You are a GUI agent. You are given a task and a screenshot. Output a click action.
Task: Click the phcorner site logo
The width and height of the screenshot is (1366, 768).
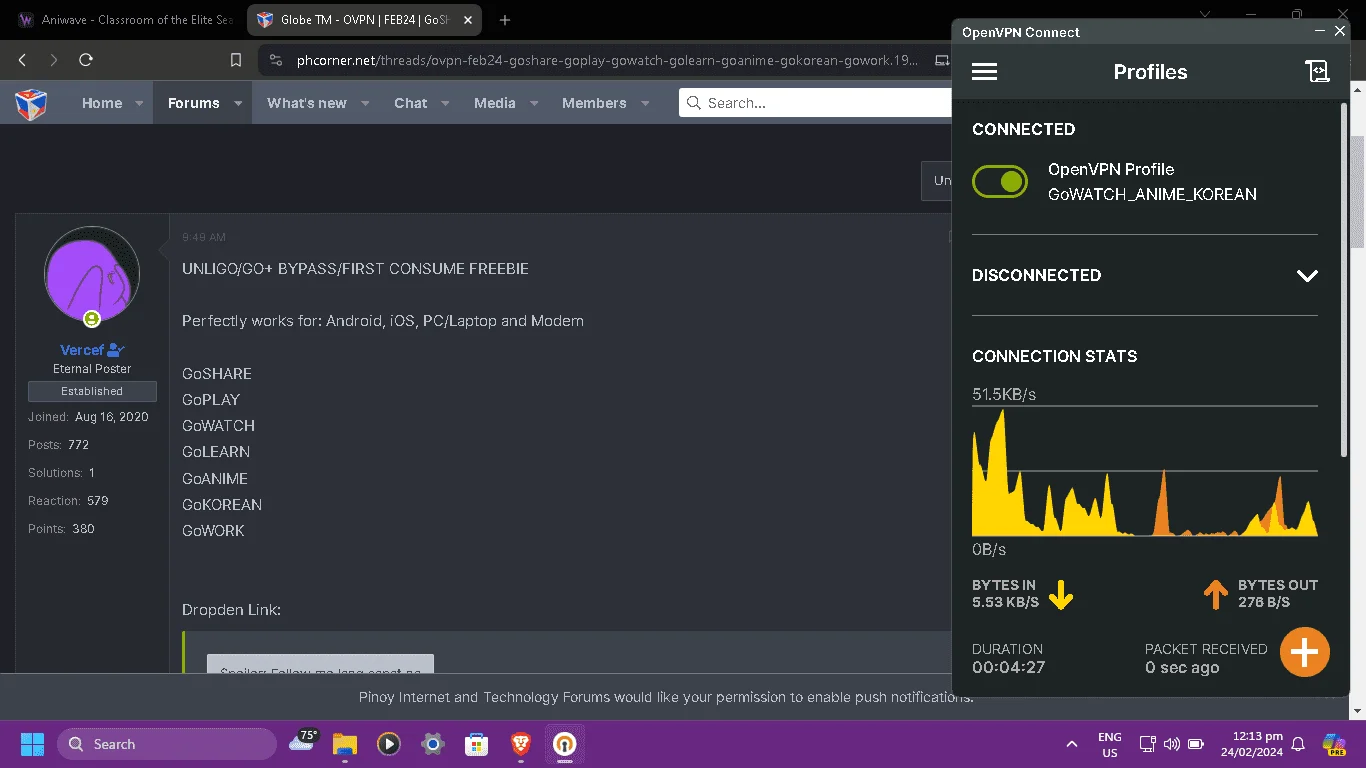click(x=31, y=103)
